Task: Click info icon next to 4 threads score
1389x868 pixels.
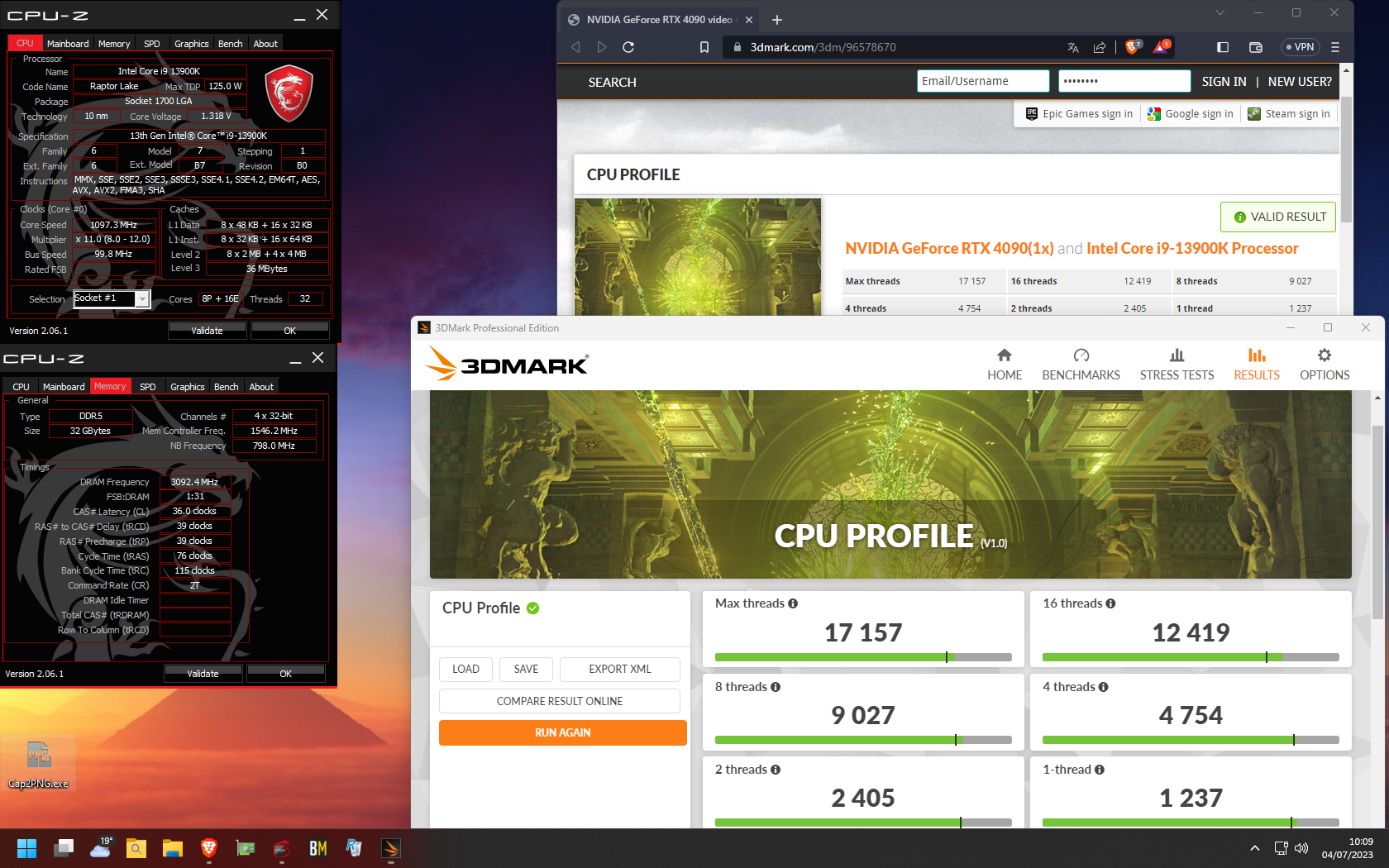Action: coord(1103,687)
